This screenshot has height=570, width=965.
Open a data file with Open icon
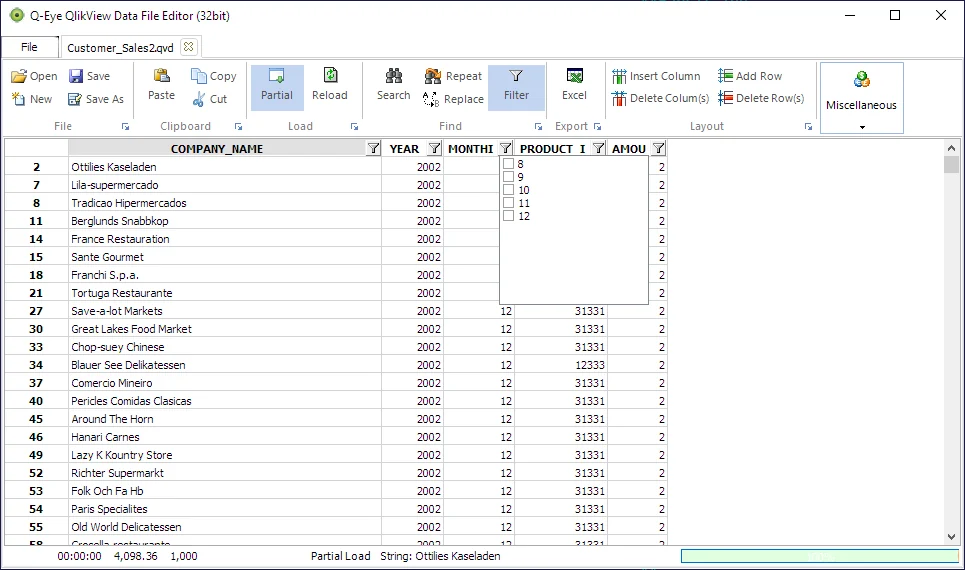point(34,76)
